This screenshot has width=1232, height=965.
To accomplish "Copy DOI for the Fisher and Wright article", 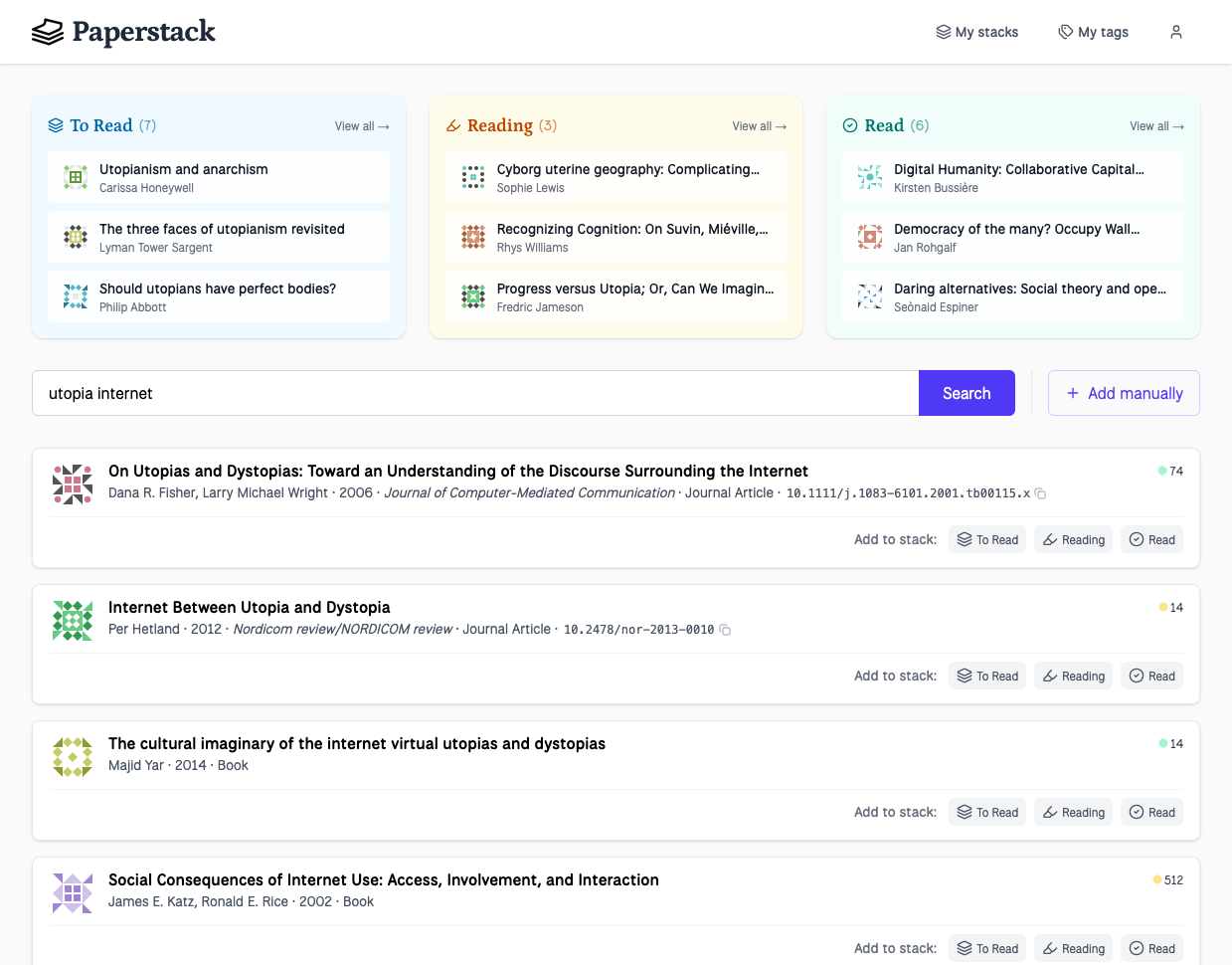I will point(1040,493).
